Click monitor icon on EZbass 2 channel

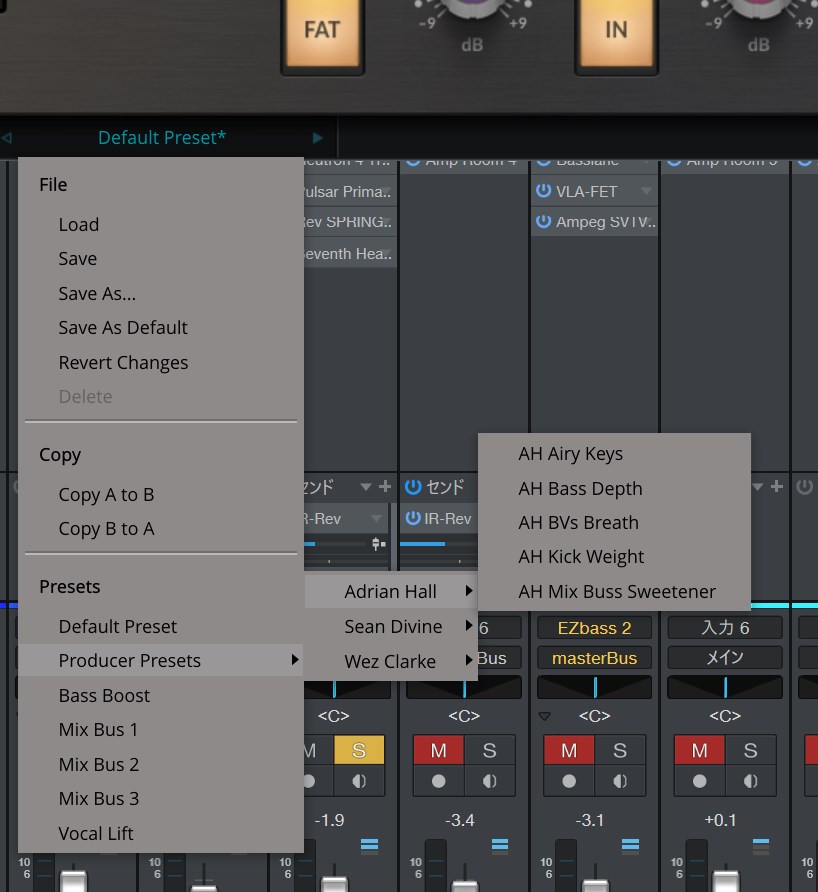619,781
